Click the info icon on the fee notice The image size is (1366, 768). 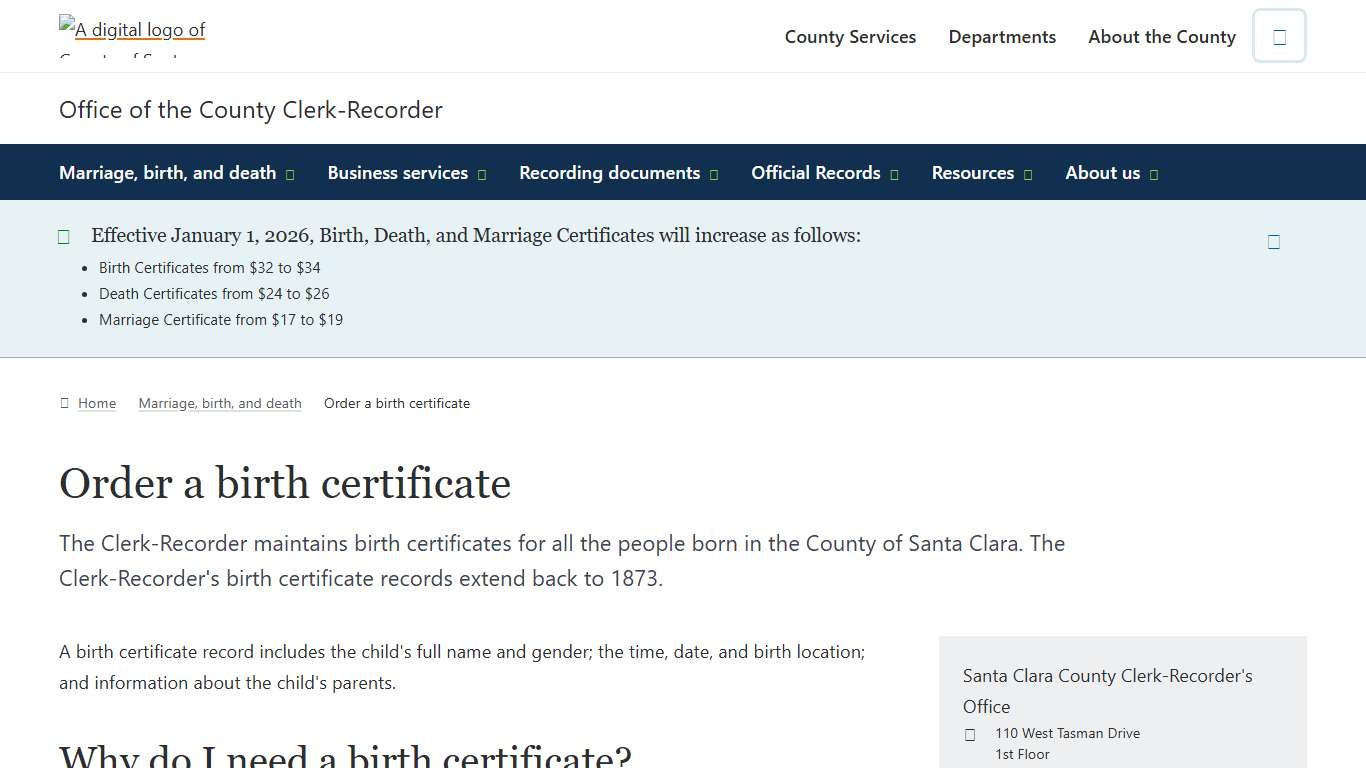(x=63, y=236)
